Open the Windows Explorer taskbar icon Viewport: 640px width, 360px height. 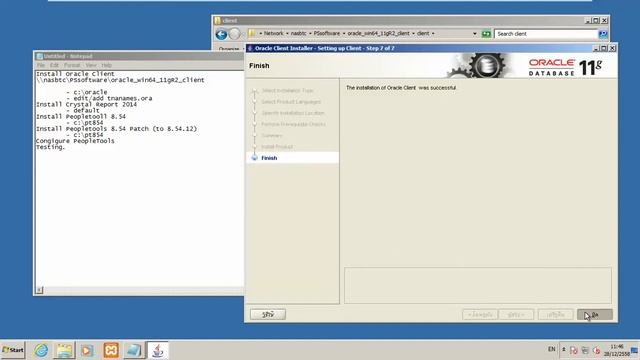[64, 350]
